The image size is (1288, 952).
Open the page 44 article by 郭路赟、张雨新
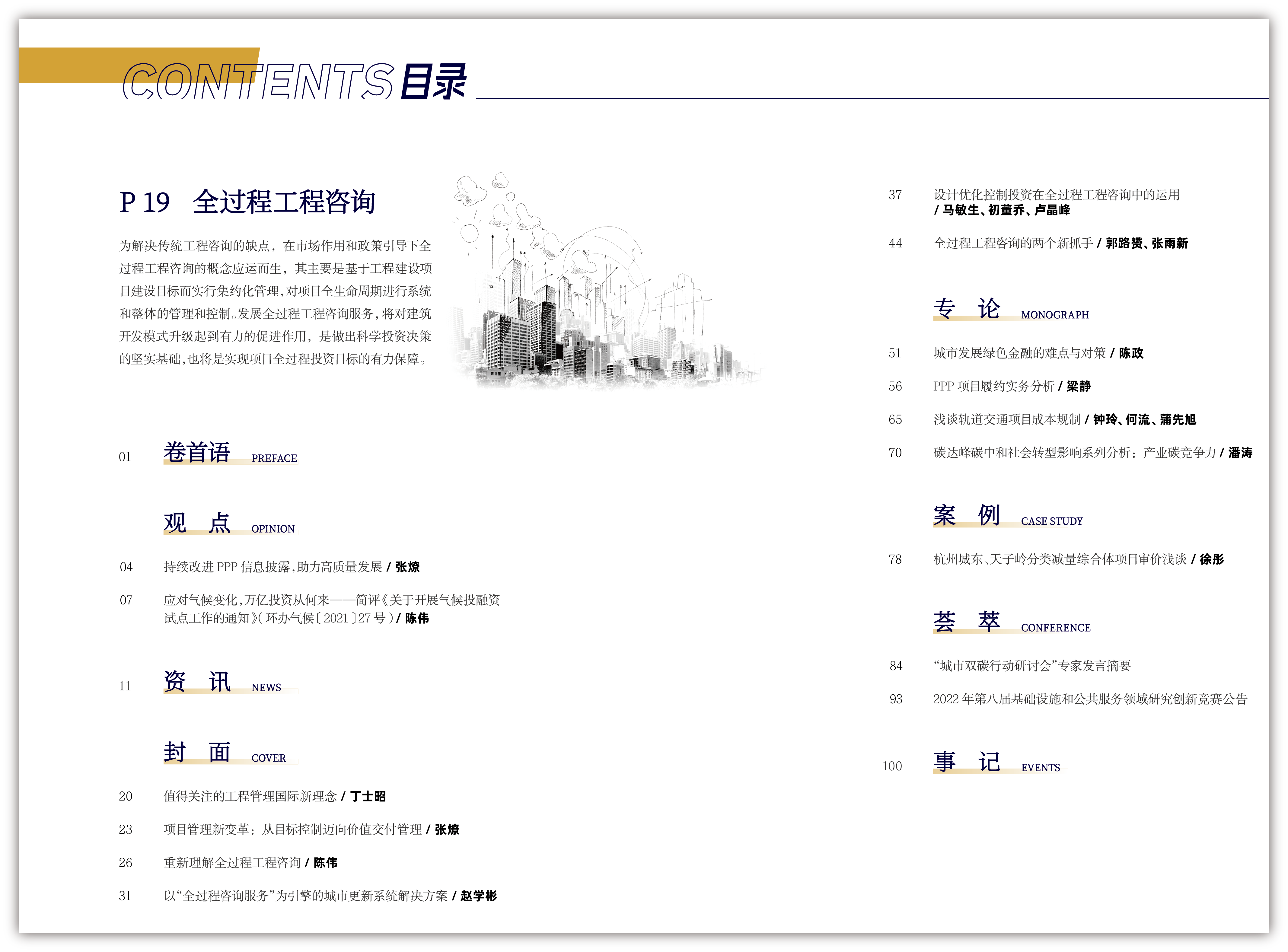[x=1060, y=243]
